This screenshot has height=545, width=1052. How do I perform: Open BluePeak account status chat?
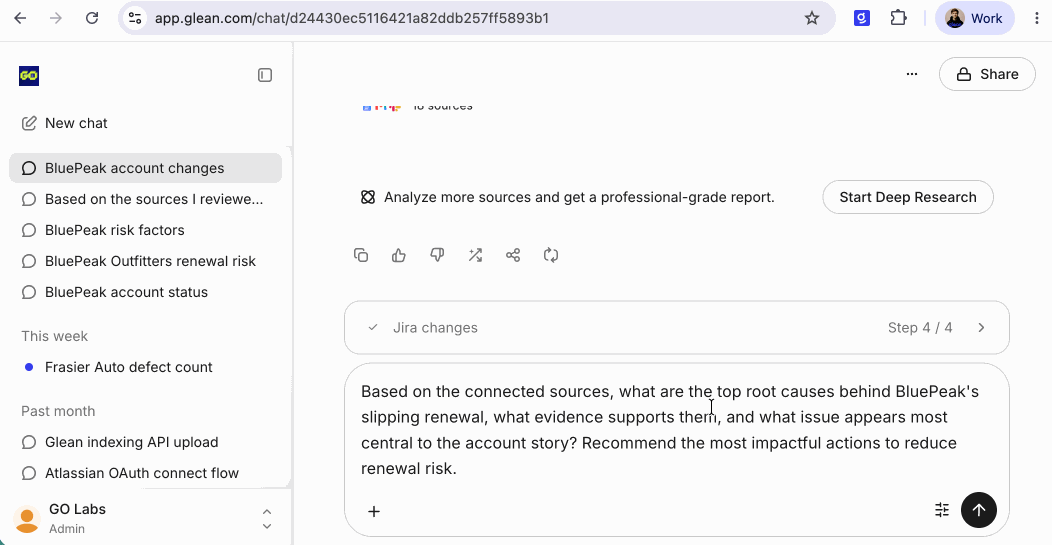[x=146, y=292]
